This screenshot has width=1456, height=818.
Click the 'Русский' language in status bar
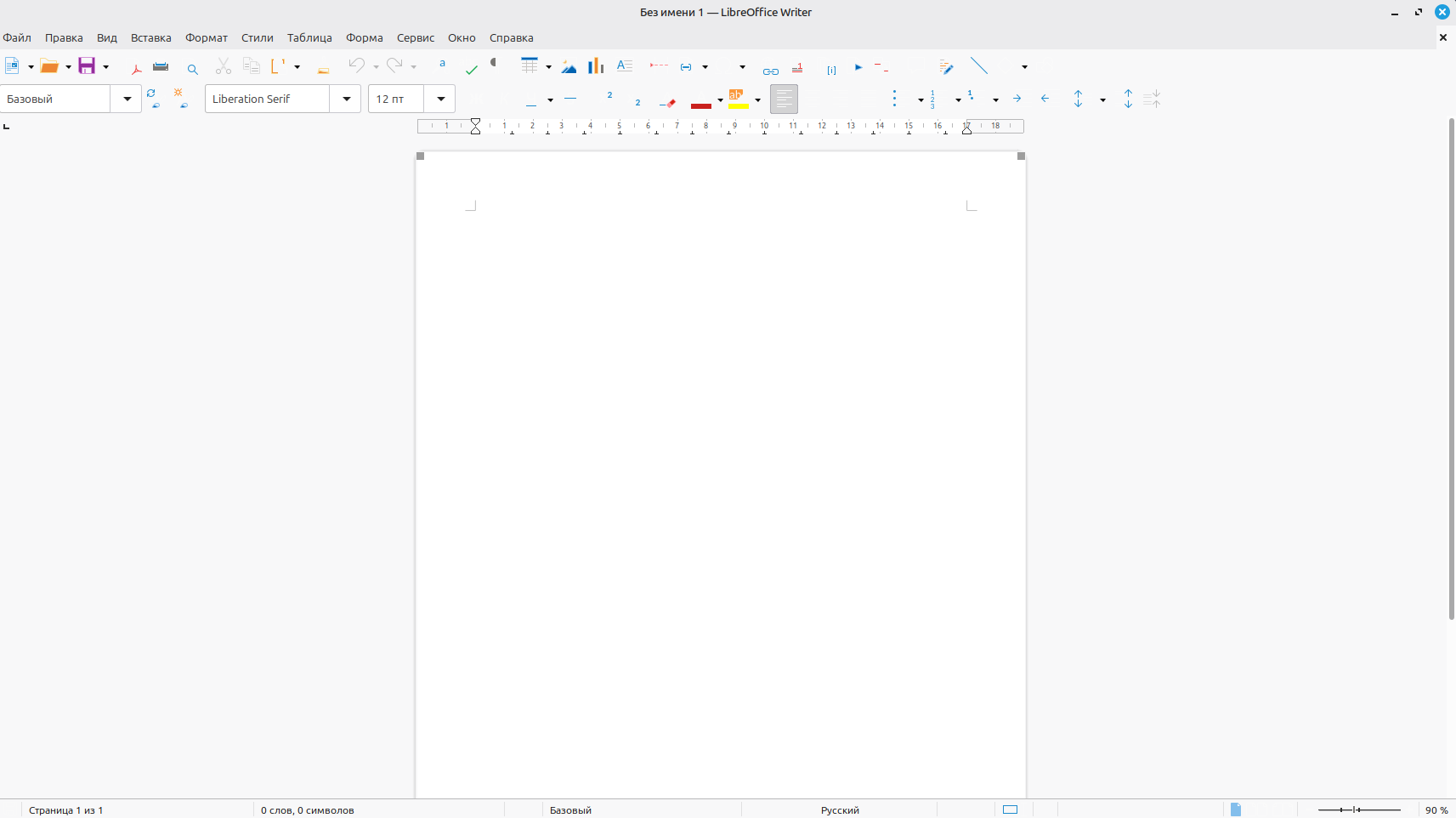click(x=839, y=810)
